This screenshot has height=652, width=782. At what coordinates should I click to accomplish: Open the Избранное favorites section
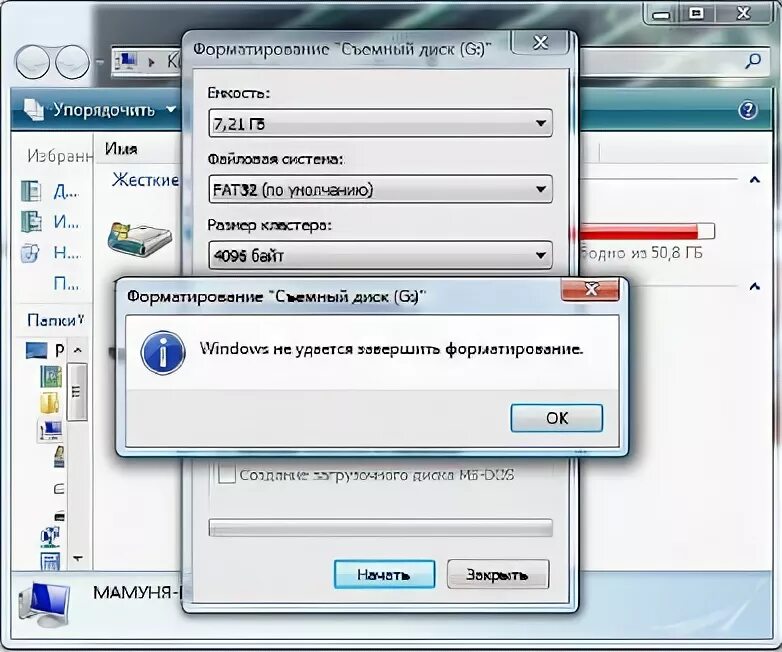pyautogui.click(x=60, y=156)
